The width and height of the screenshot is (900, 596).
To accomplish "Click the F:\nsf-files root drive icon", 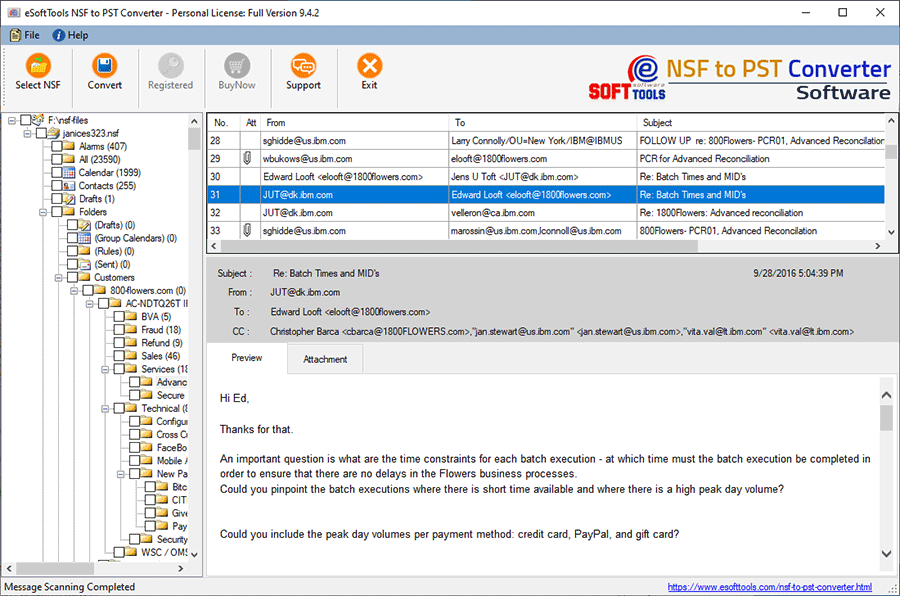I will tap(38, 119).
